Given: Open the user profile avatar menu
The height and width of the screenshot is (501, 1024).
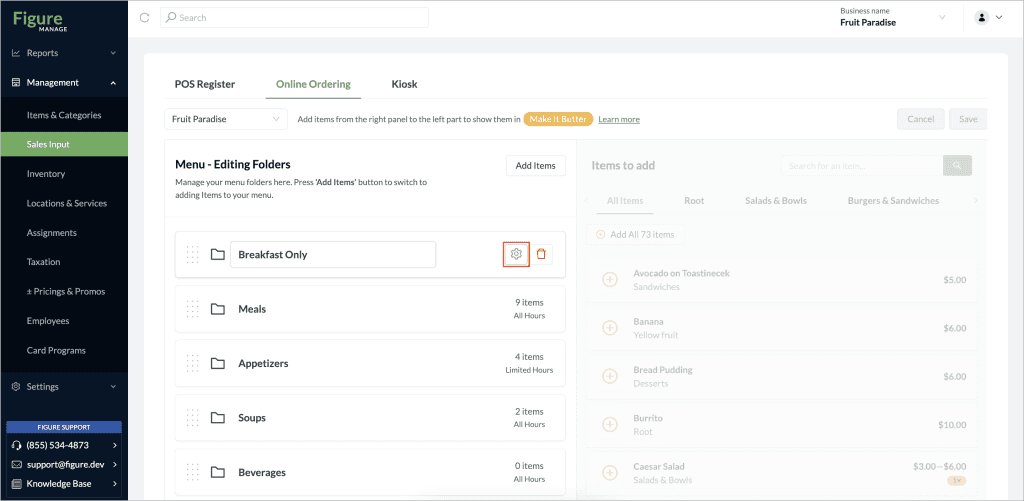Looking at the screenshot, I should click(x=988, y=18).
